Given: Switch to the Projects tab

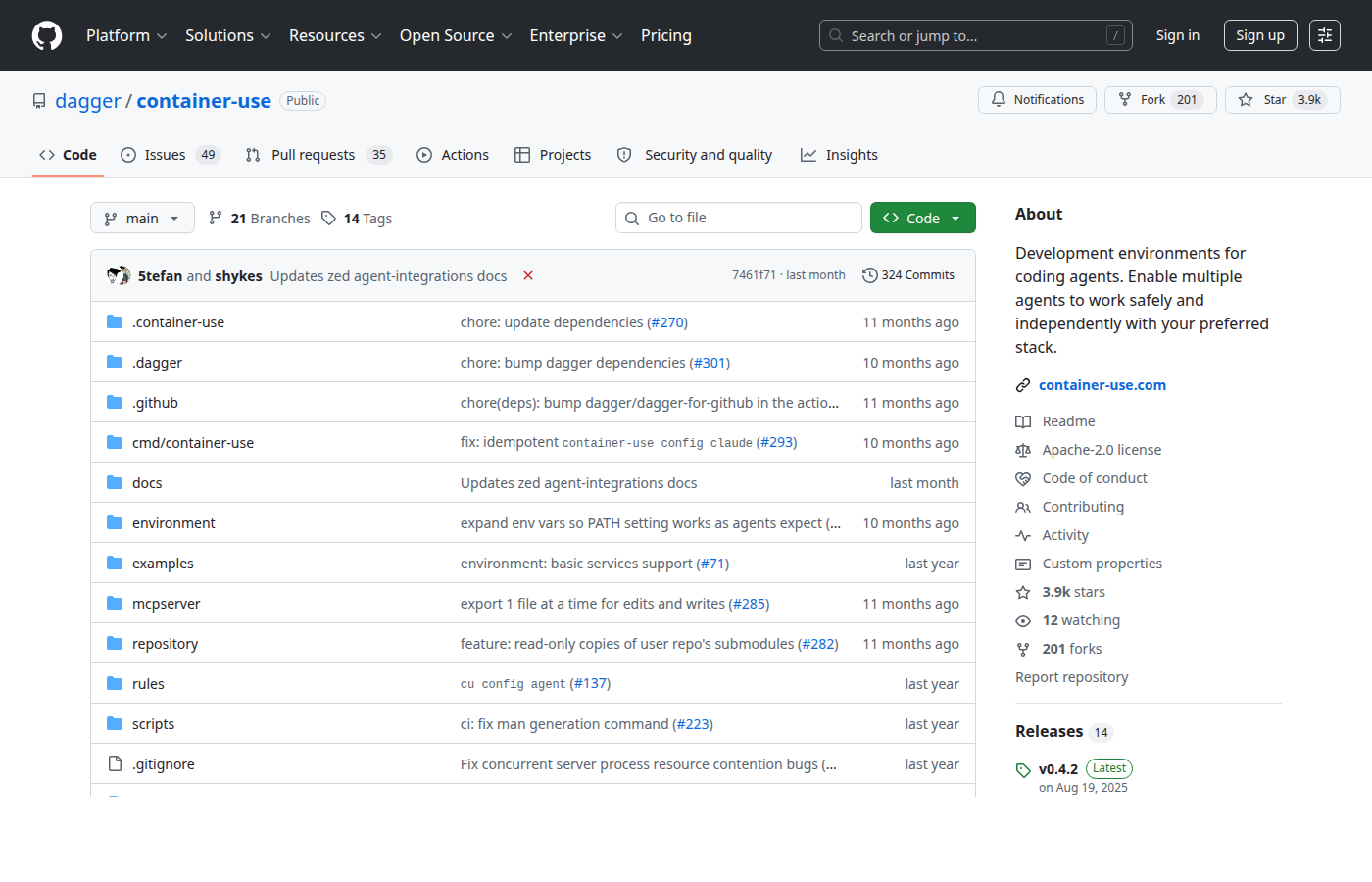Looking at the screenshot, I should pyautogui.click(x=553, y=155).
